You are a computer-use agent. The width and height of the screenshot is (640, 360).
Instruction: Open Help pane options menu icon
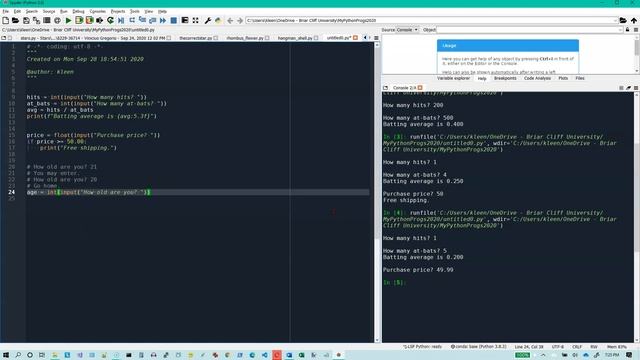pyautogui.click(x=636, y=30)
